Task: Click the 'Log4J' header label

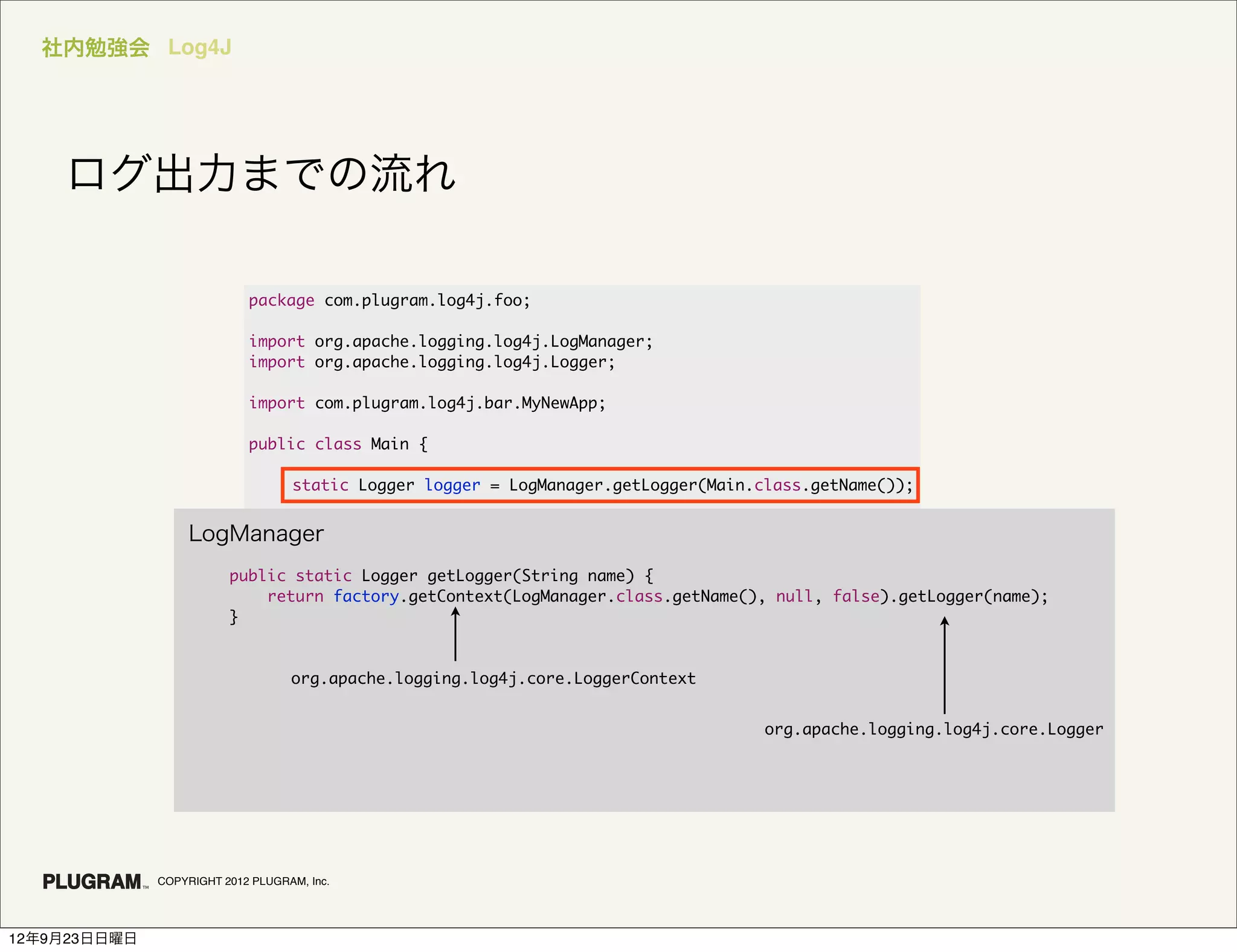Action: pos(199,47)
